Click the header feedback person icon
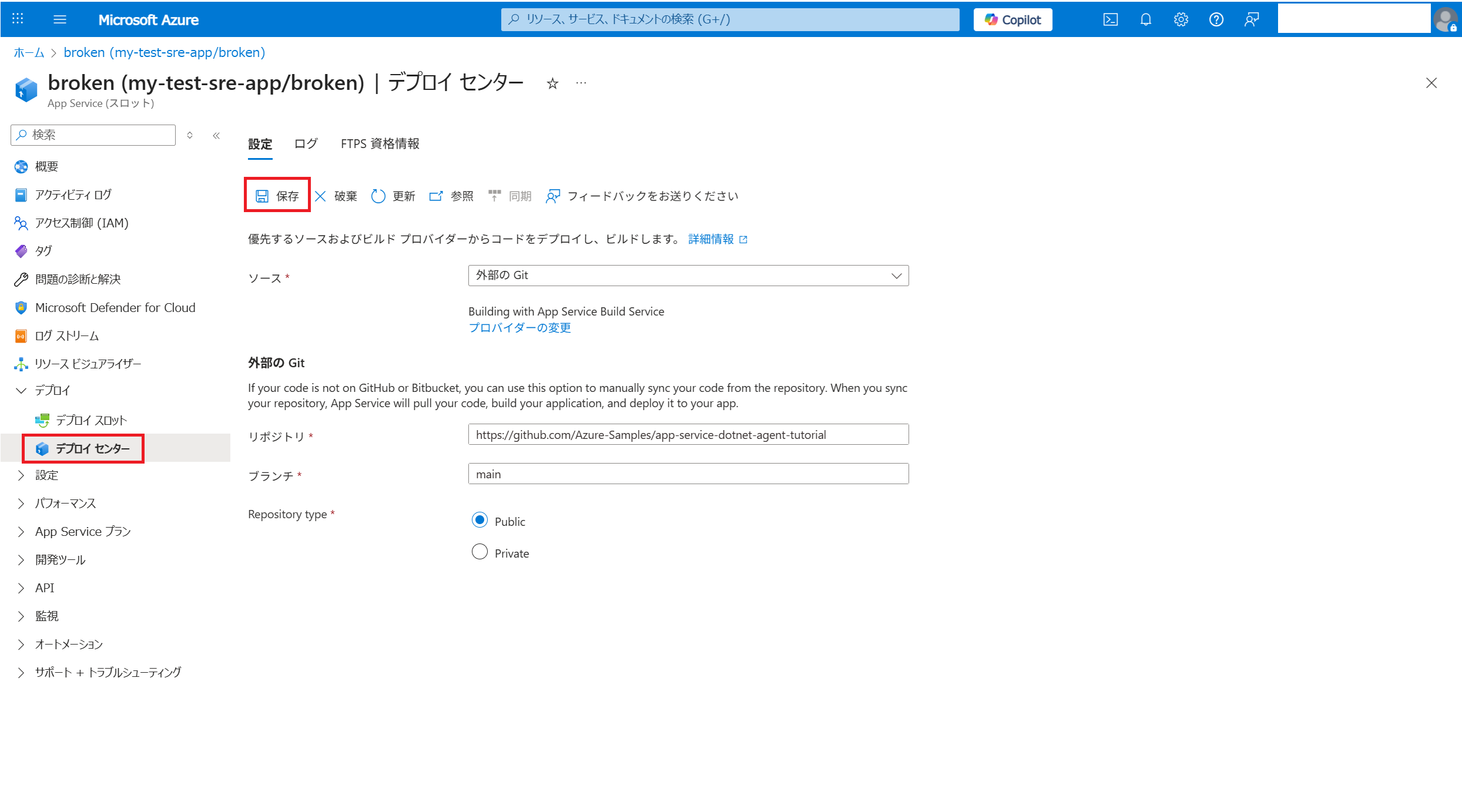 click(1252, 19)
